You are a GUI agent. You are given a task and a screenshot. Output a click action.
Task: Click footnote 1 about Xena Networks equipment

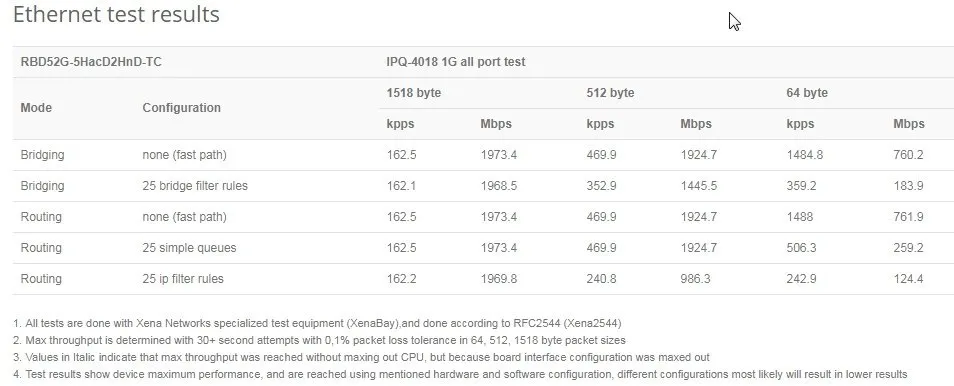[x=317, y=323]
